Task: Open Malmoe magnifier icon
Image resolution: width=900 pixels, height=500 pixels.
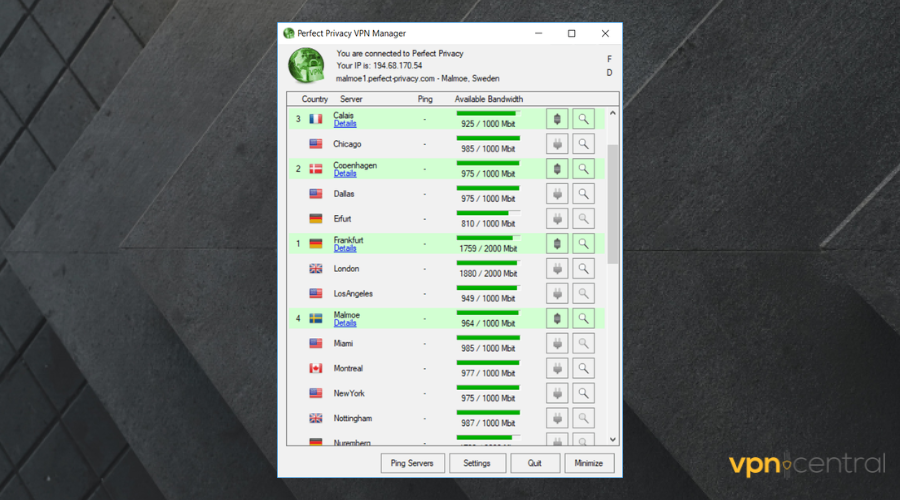Action: (x=583, y=319)
